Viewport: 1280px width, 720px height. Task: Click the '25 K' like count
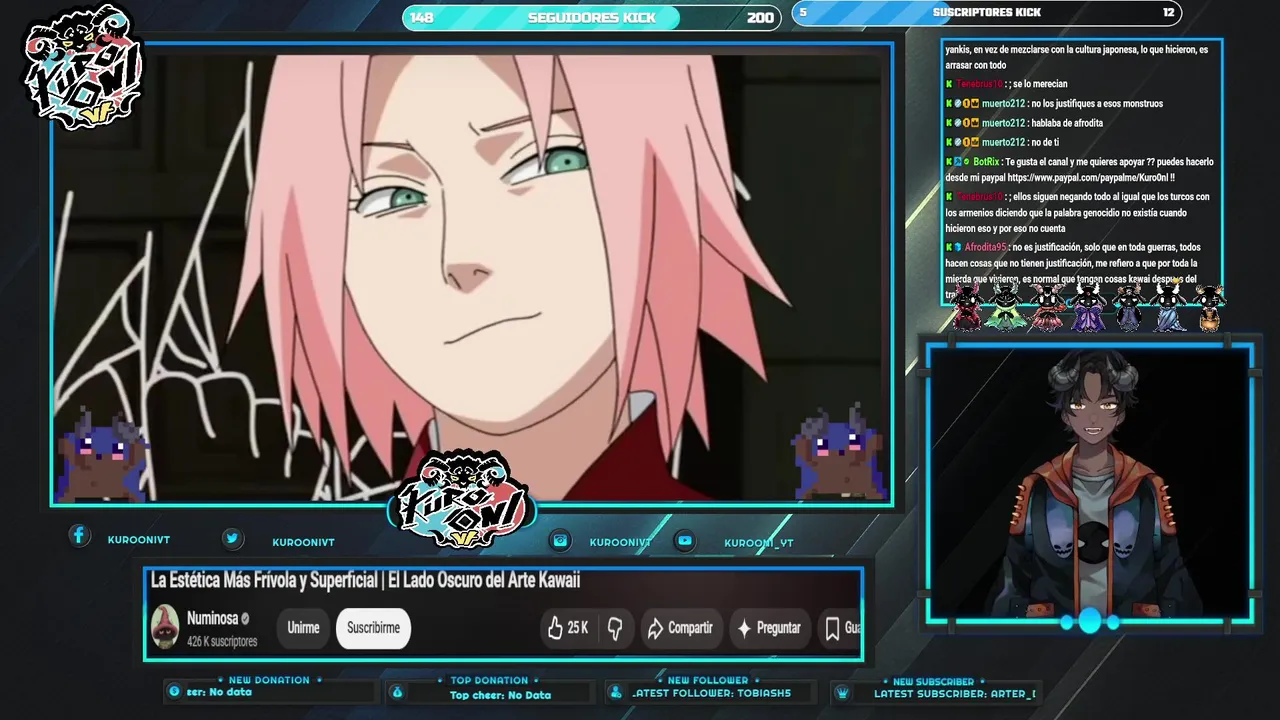pos(578,628)
